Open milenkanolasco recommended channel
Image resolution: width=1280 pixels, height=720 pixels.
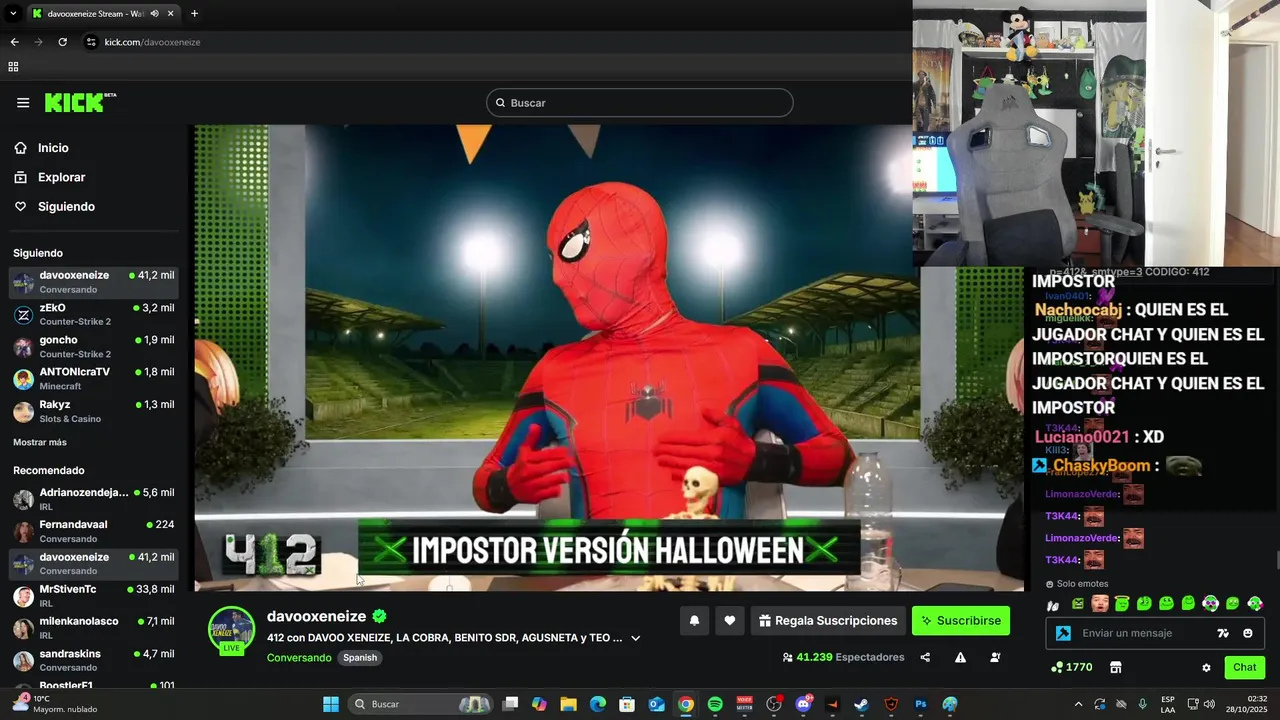(x=94, y=628)
